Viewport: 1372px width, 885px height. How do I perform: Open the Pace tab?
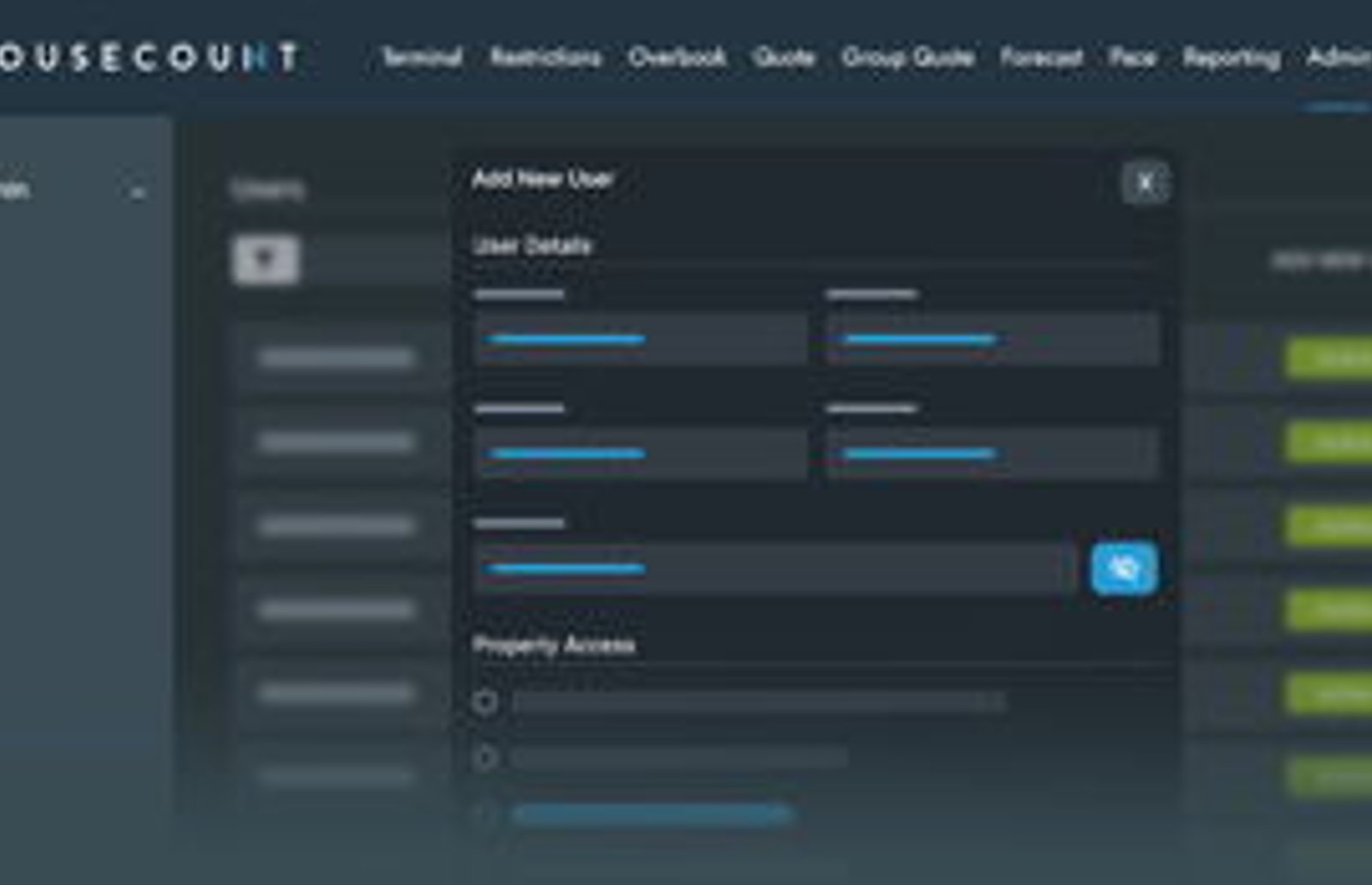(x=1132, y=57)
